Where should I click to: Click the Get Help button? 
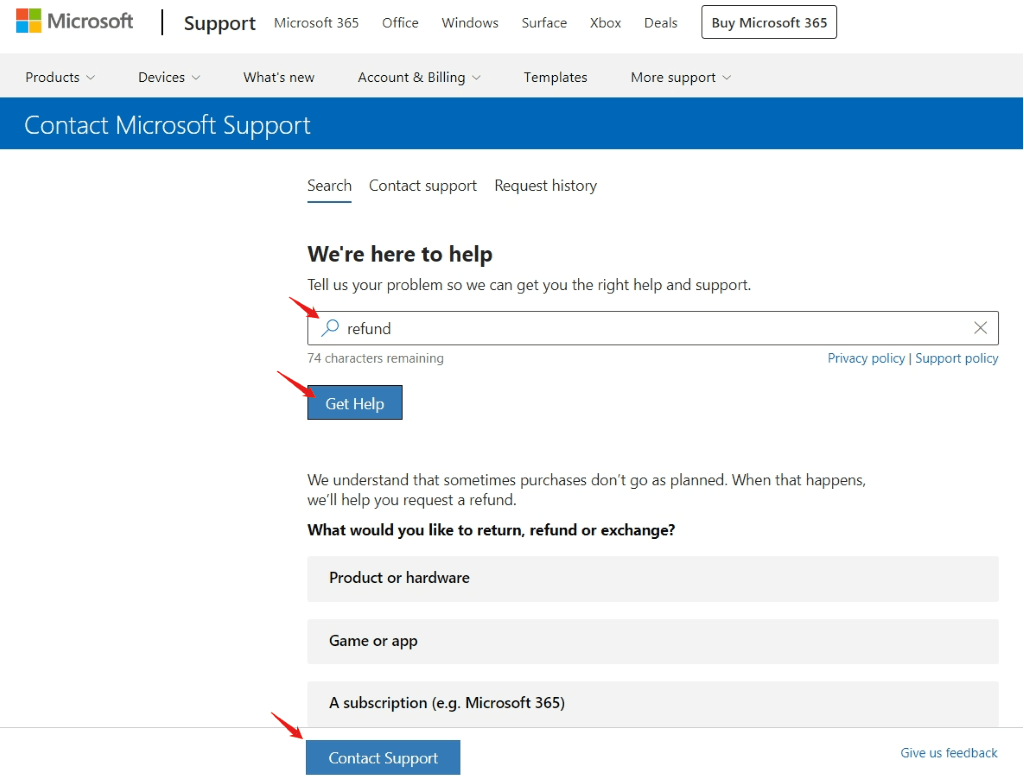[355, 403]
